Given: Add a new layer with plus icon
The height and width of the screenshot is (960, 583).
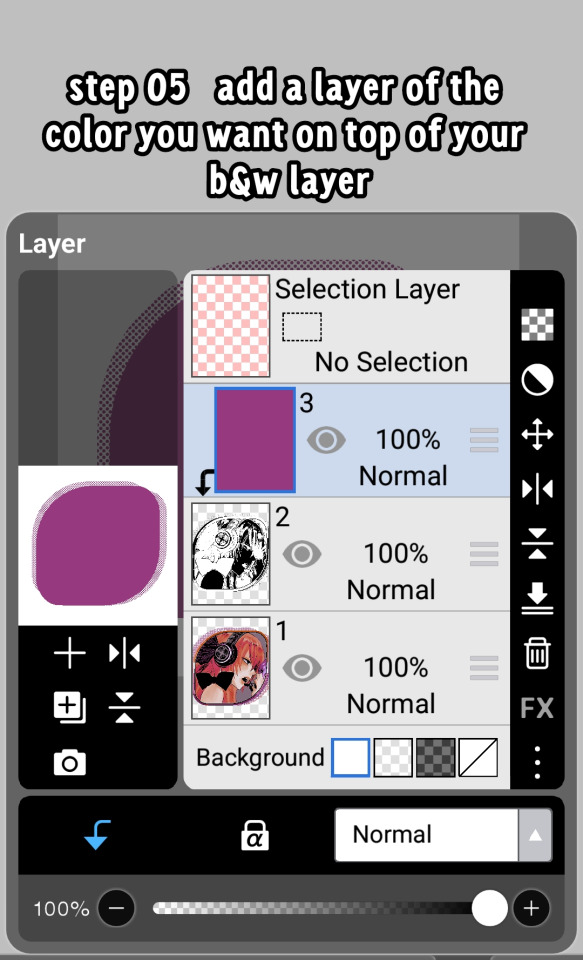Looking at the screenshot, I should point(69,653).
